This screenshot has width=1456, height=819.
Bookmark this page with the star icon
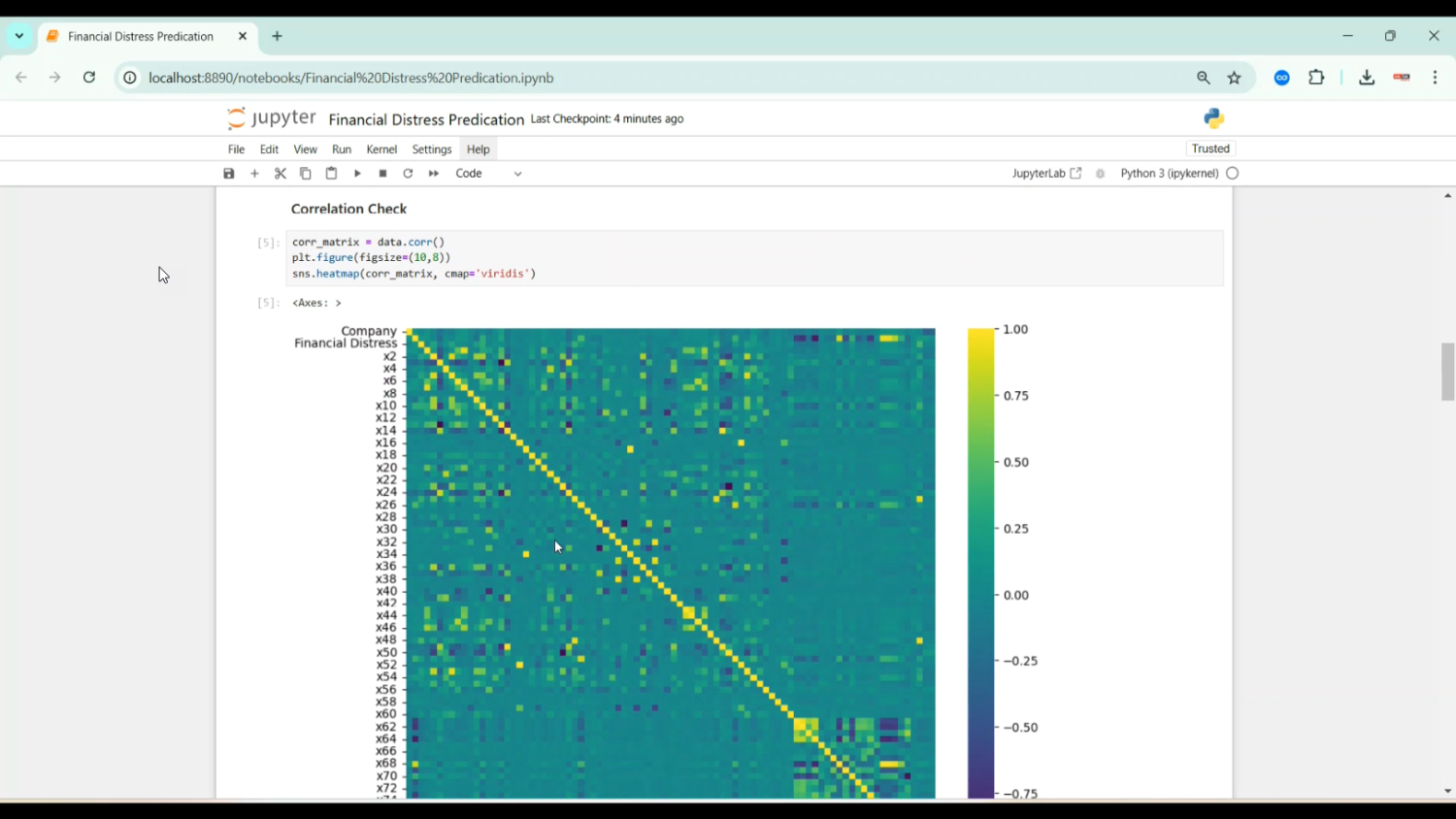[x=1235, y=78]
